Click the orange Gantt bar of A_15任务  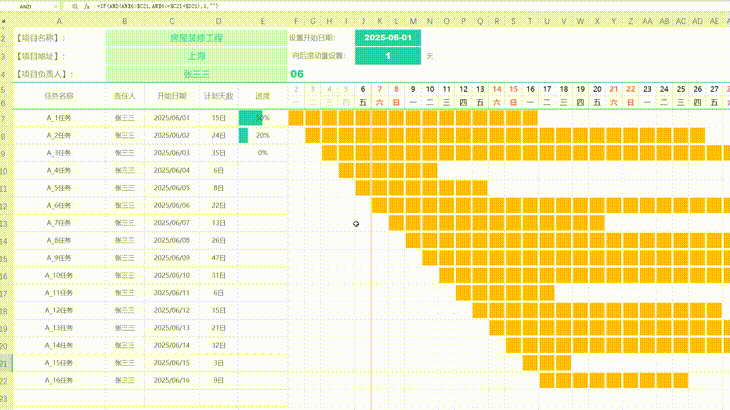[547, 363]
